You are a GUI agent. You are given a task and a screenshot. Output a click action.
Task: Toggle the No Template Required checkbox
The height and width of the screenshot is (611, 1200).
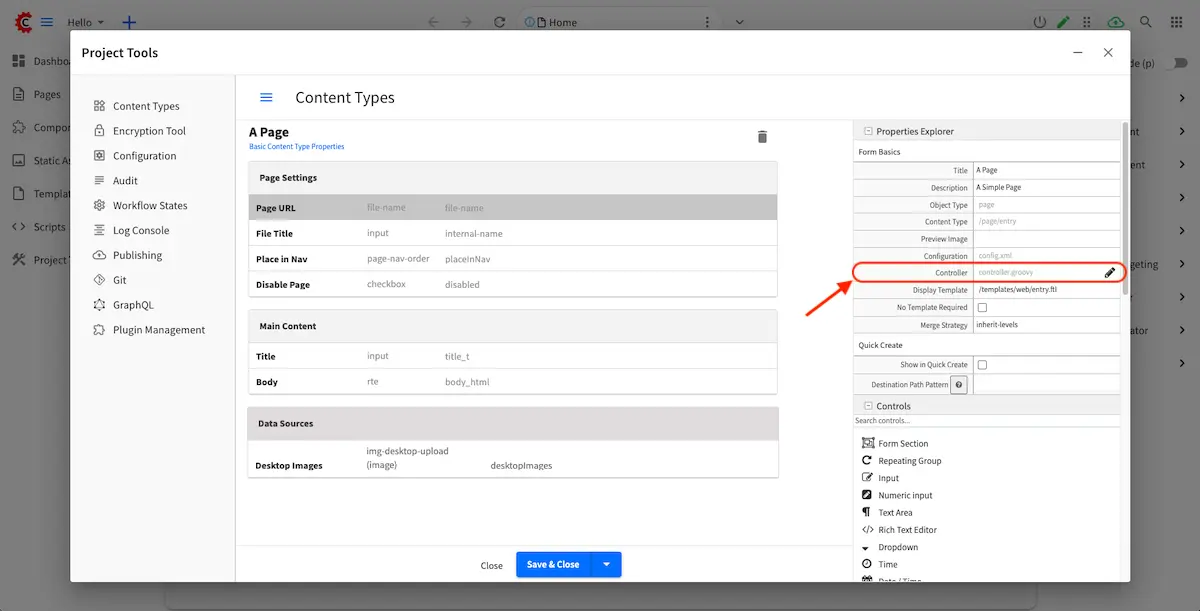click(x=982, y=308)
